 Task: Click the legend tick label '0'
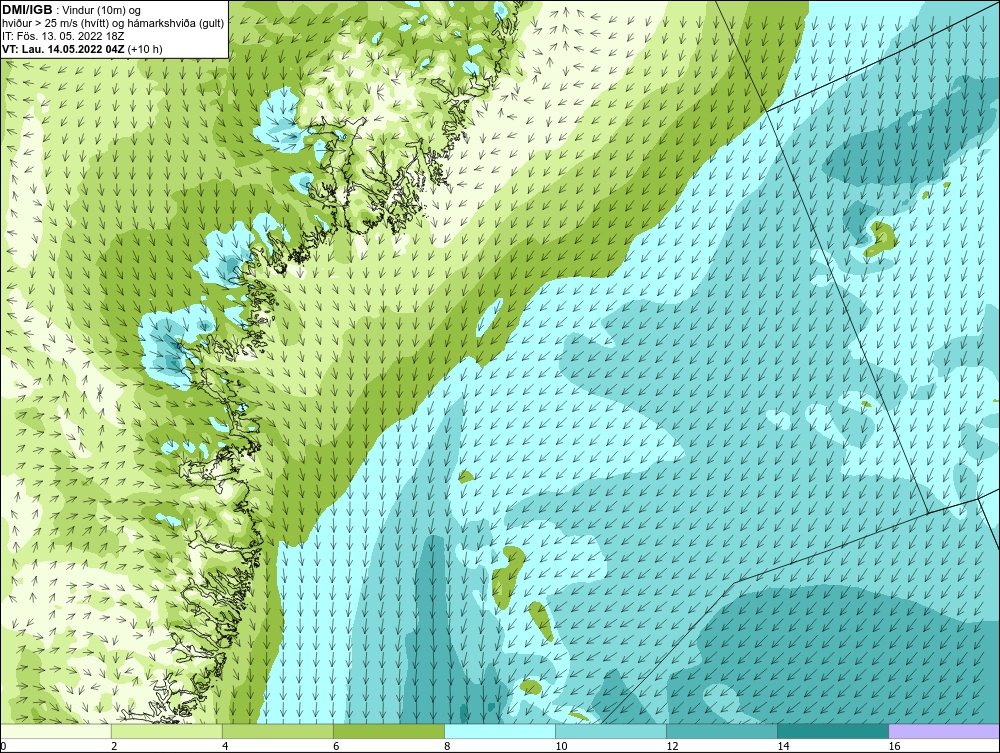point(3,746)
